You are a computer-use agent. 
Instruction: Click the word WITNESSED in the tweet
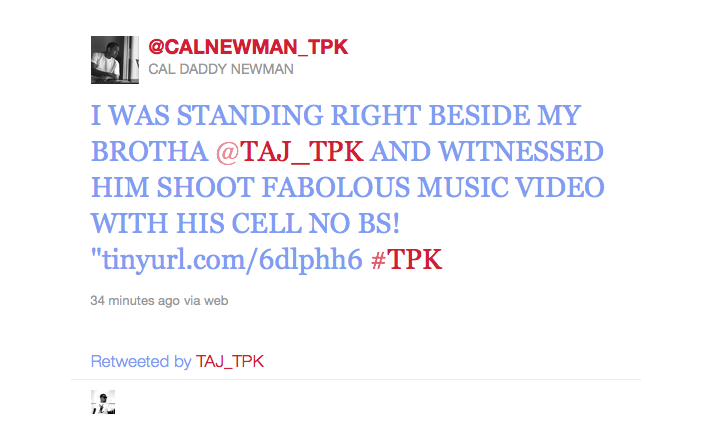[x=521, y=151]
